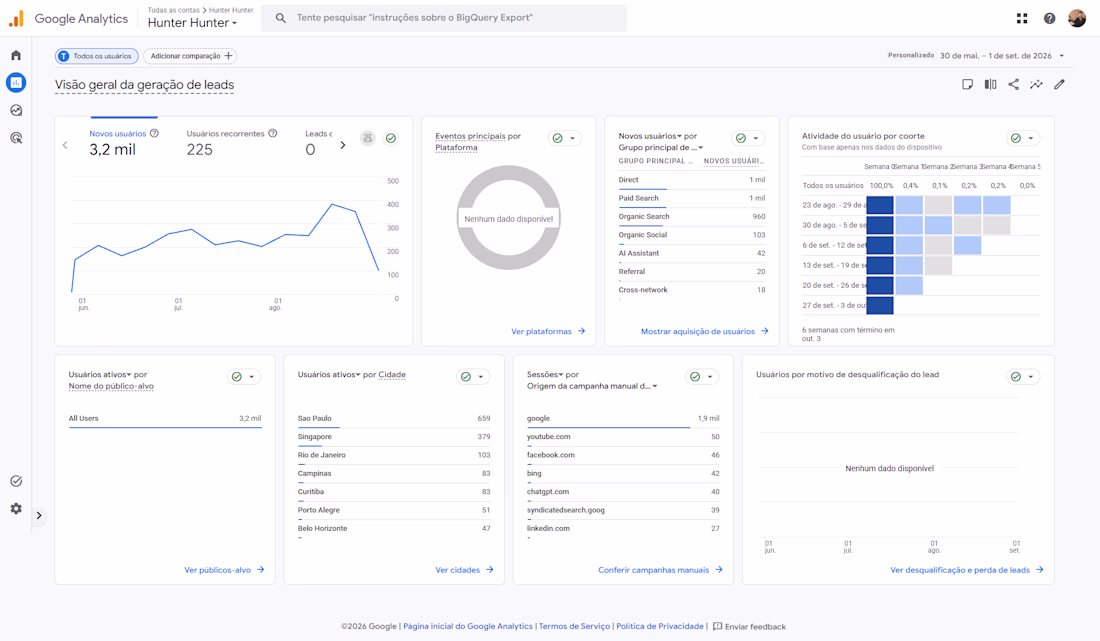
Task: Open the Sessões metric dropdown
Action: 545,375
